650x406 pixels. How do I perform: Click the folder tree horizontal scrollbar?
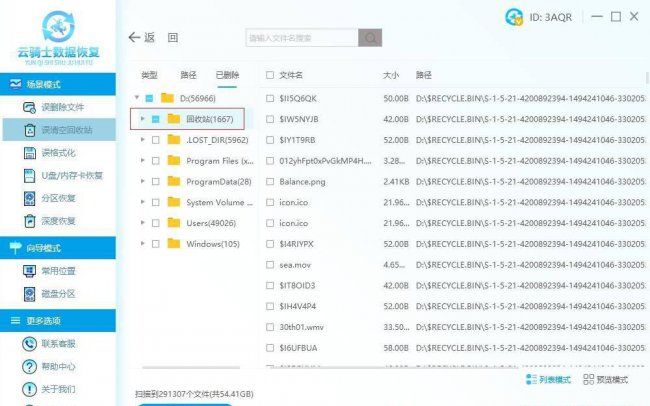tap(191, 367)
